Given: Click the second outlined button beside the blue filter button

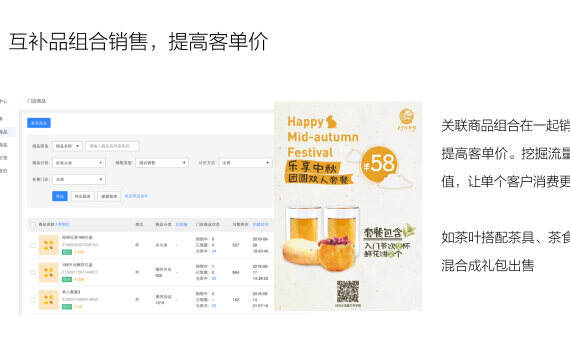Looking at the screenshot, I should pyautogui.click(x=109, y=196).
